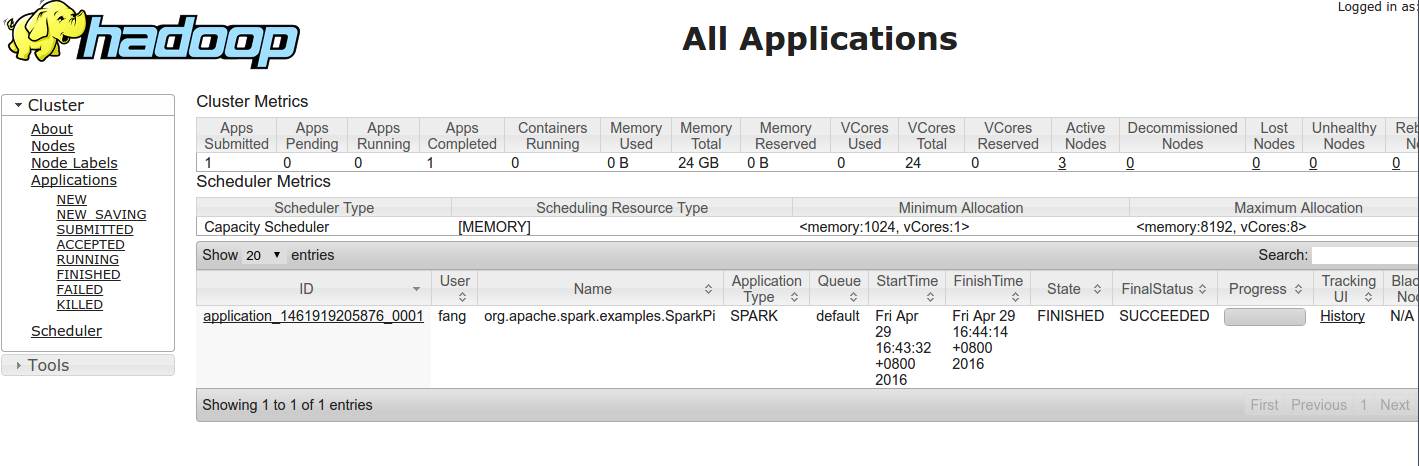Sort by Progress column sort icon

[x=1300, y=289]
